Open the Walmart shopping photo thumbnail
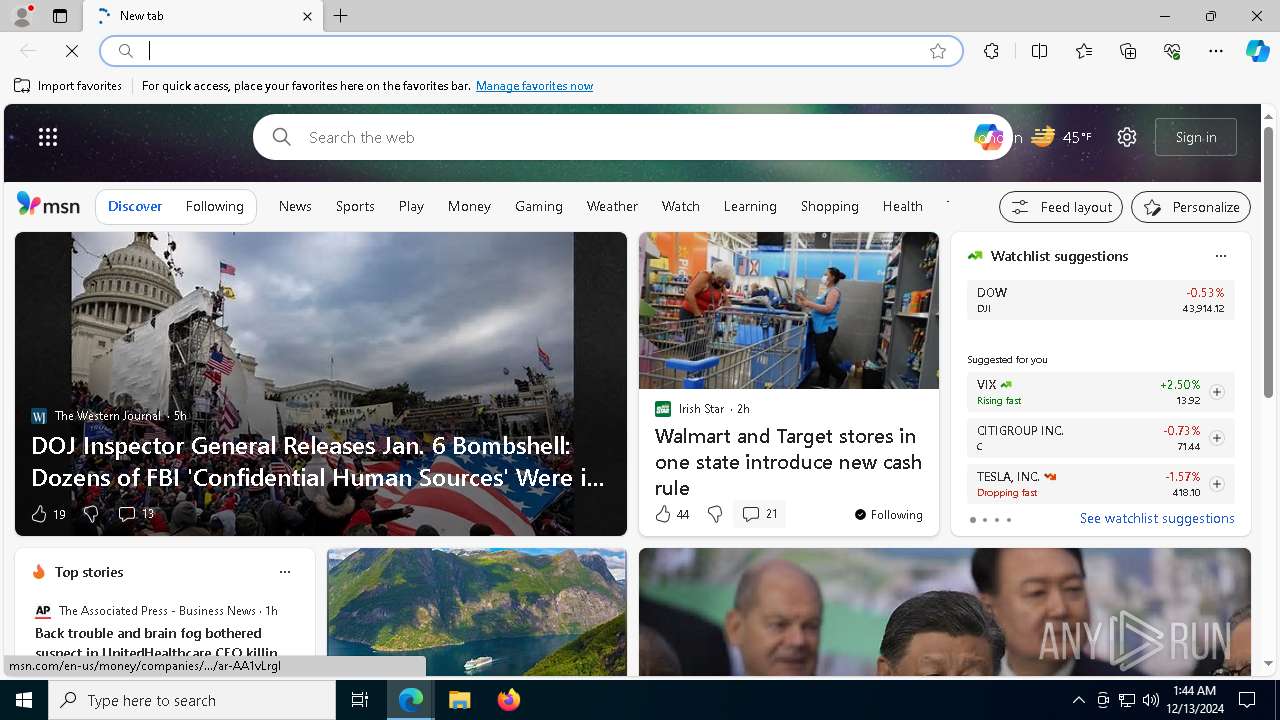Image resolution: width=1280 pixels, height=720 pixels. click(789, 311)
